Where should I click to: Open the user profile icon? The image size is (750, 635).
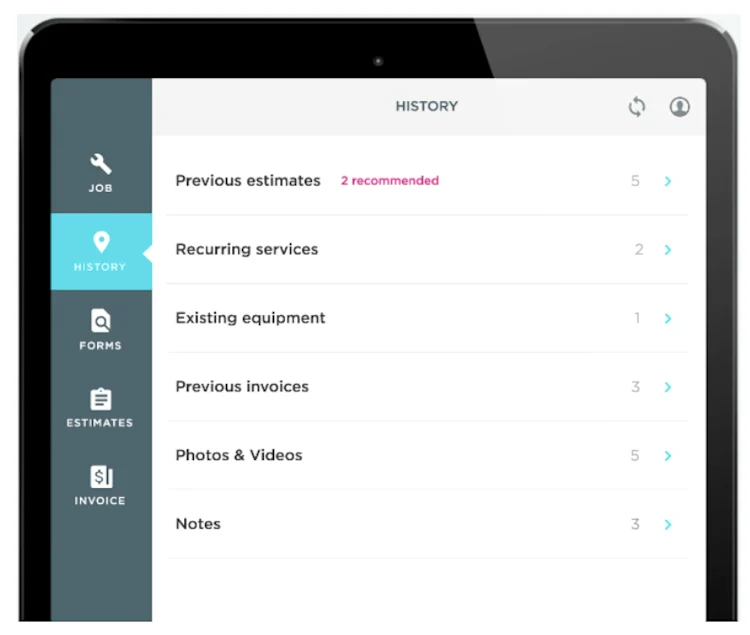(679, 107)
